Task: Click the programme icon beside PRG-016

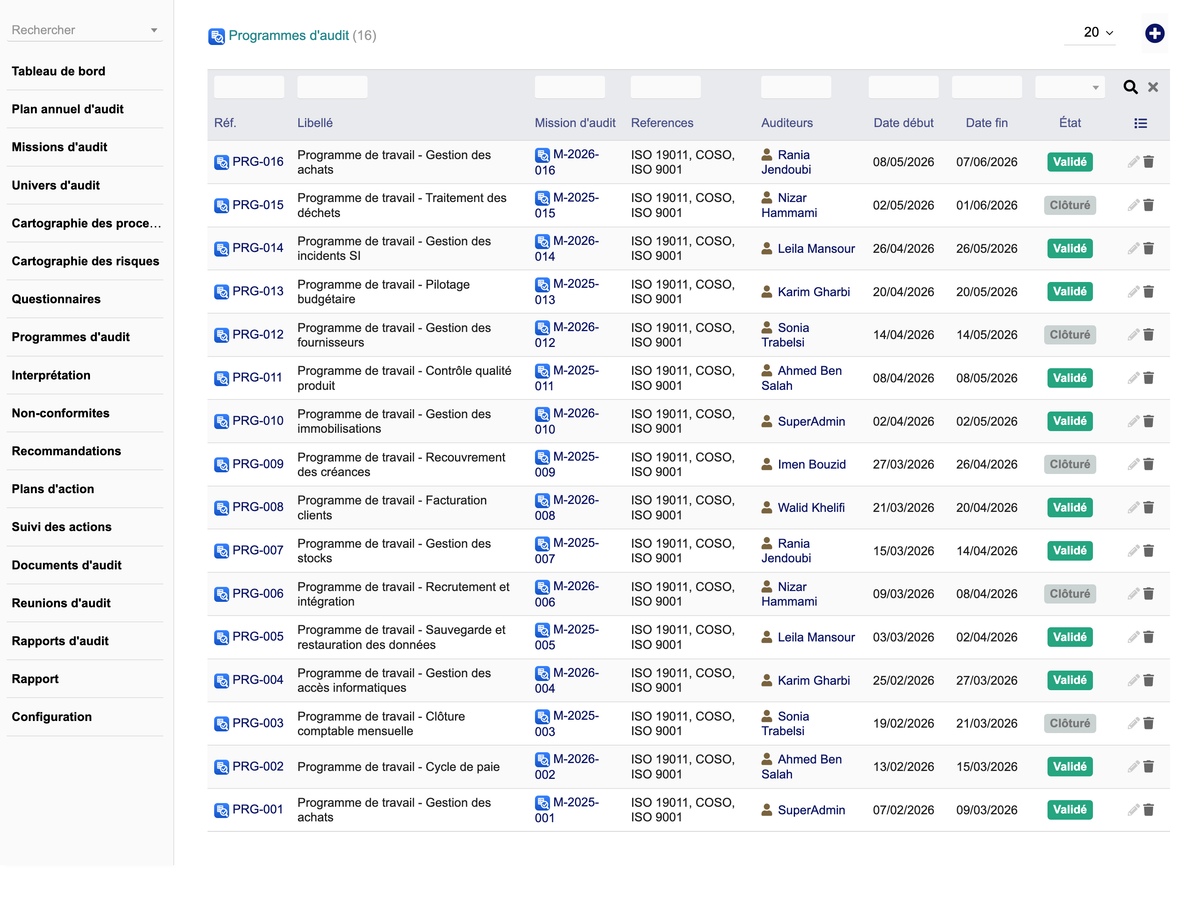Action: tap(222, 162)
